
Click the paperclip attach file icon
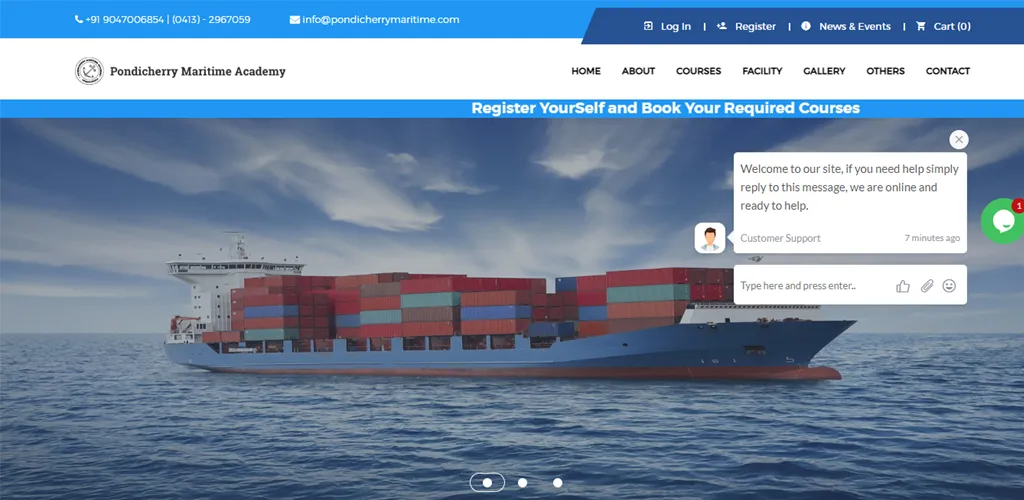tap(927, 286)
